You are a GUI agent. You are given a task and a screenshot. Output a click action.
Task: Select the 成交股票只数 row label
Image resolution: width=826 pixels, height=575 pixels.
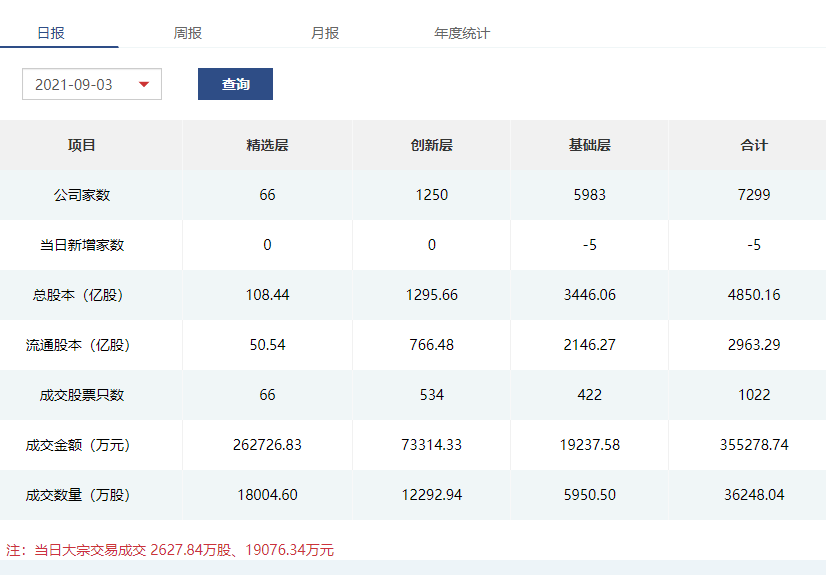point(82,395)
